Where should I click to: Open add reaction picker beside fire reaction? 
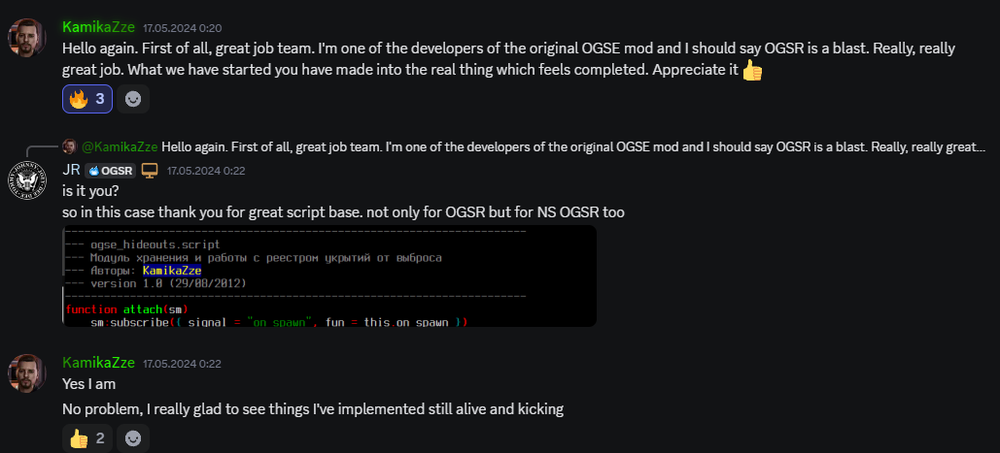[133, 99]
